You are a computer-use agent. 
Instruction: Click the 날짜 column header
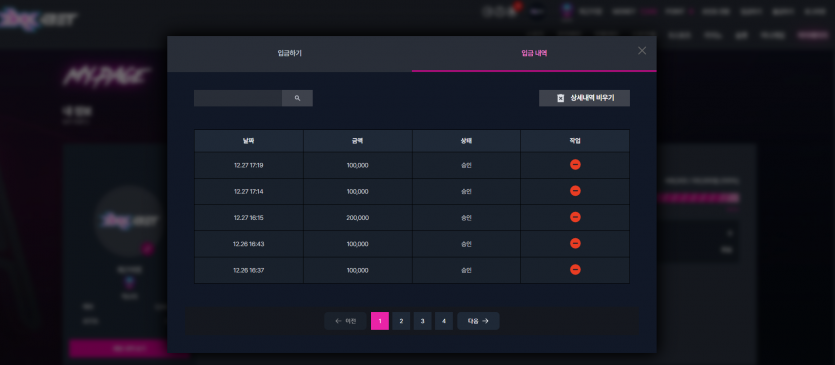249,141
